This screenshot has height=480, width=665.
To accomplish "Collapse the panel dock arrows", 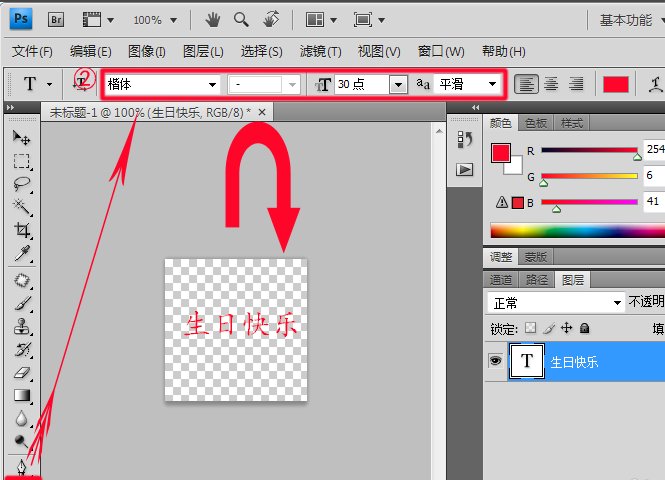I will coord(475,108).
